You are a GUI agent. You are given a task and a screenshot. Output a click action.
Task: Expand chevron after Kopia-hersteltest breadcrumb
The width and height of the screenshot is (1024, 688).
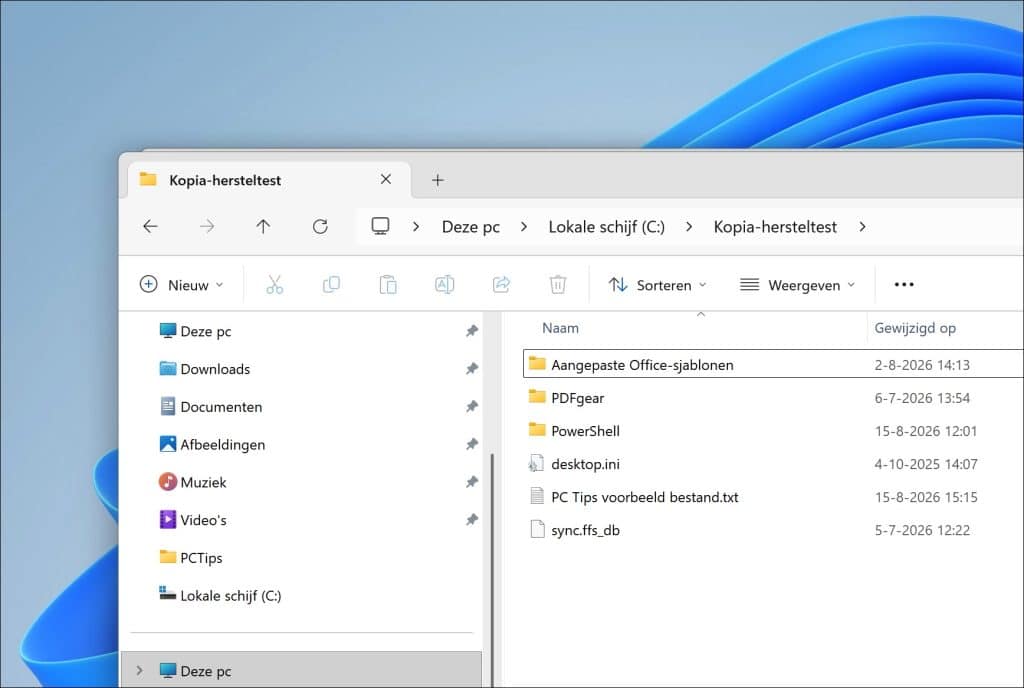(x=863, y=227)
